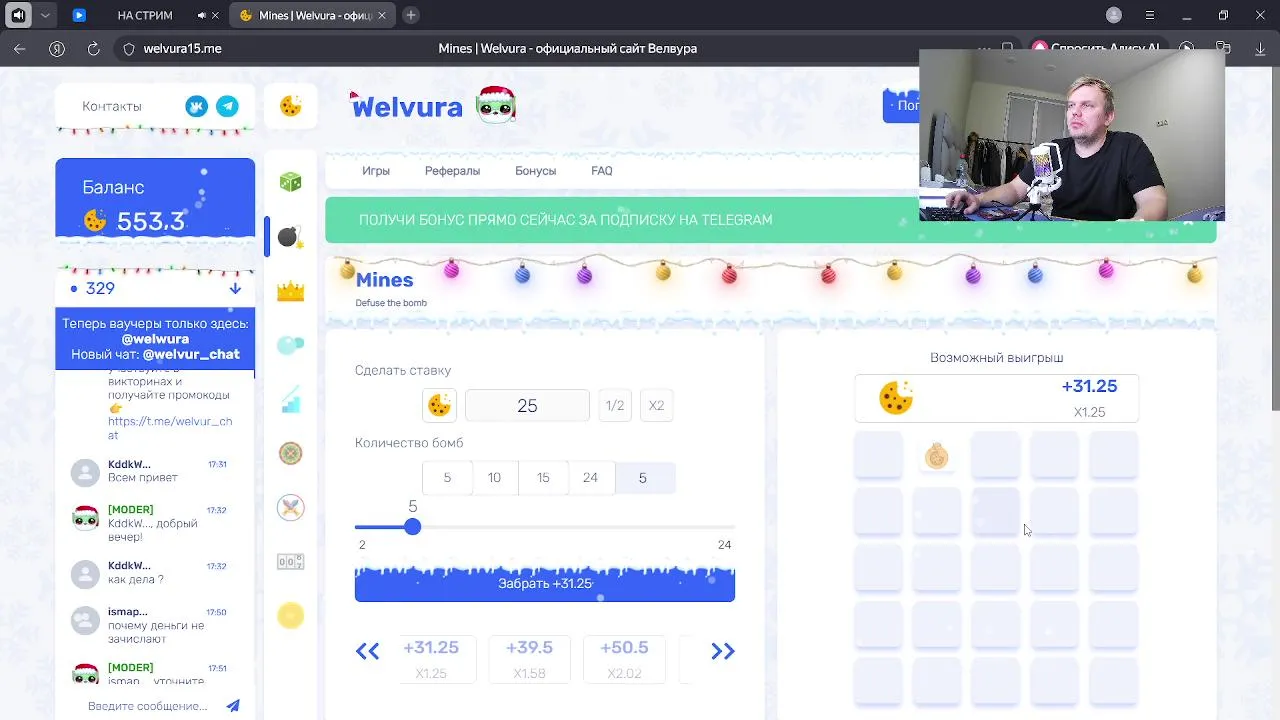This screenshot has width=1280, height=720.
Task: Send chat message with paper plane icon
Action: pyautogui.click(x=233, y=706)
